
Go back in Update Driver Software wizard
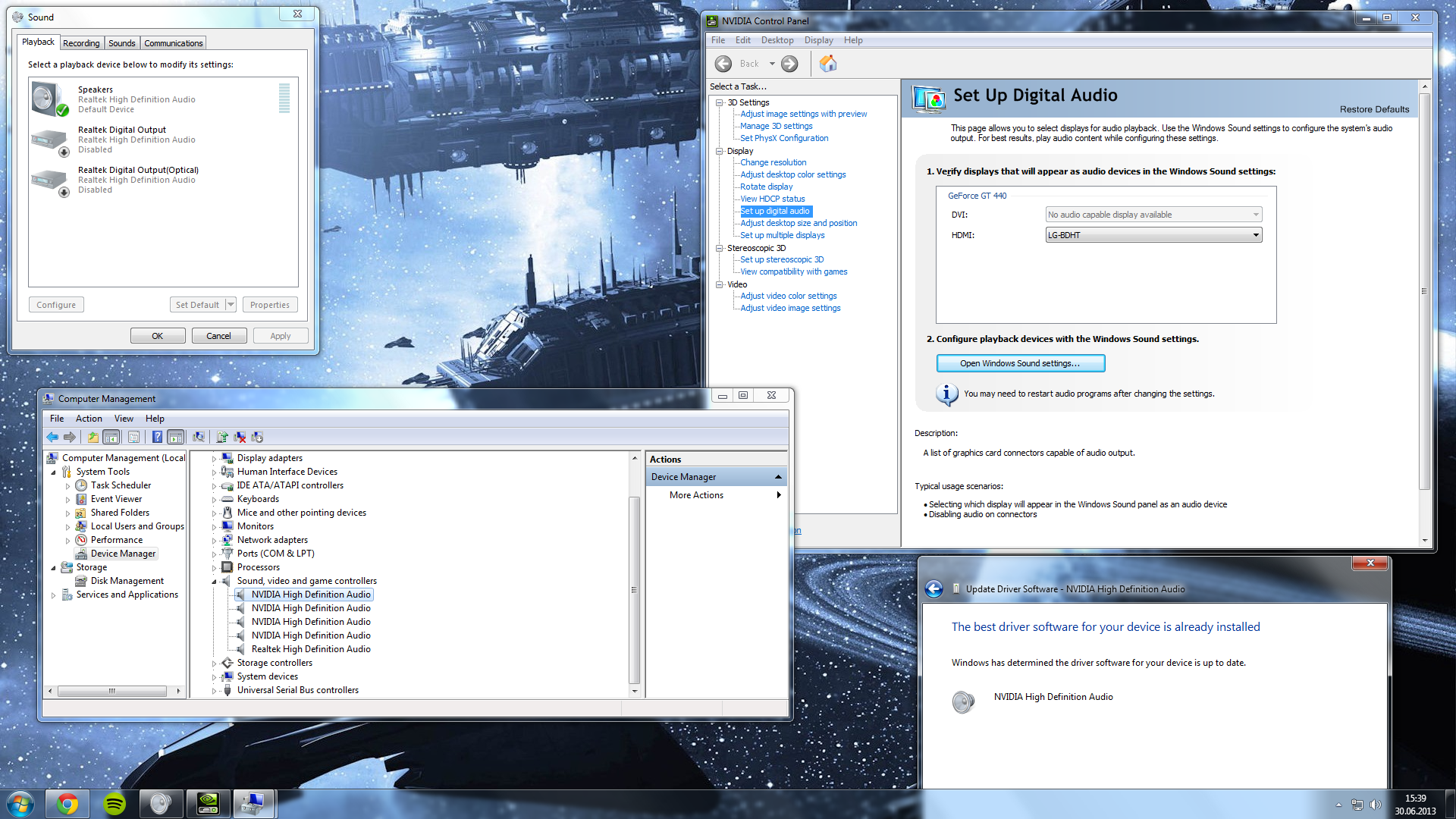point(934,589)
